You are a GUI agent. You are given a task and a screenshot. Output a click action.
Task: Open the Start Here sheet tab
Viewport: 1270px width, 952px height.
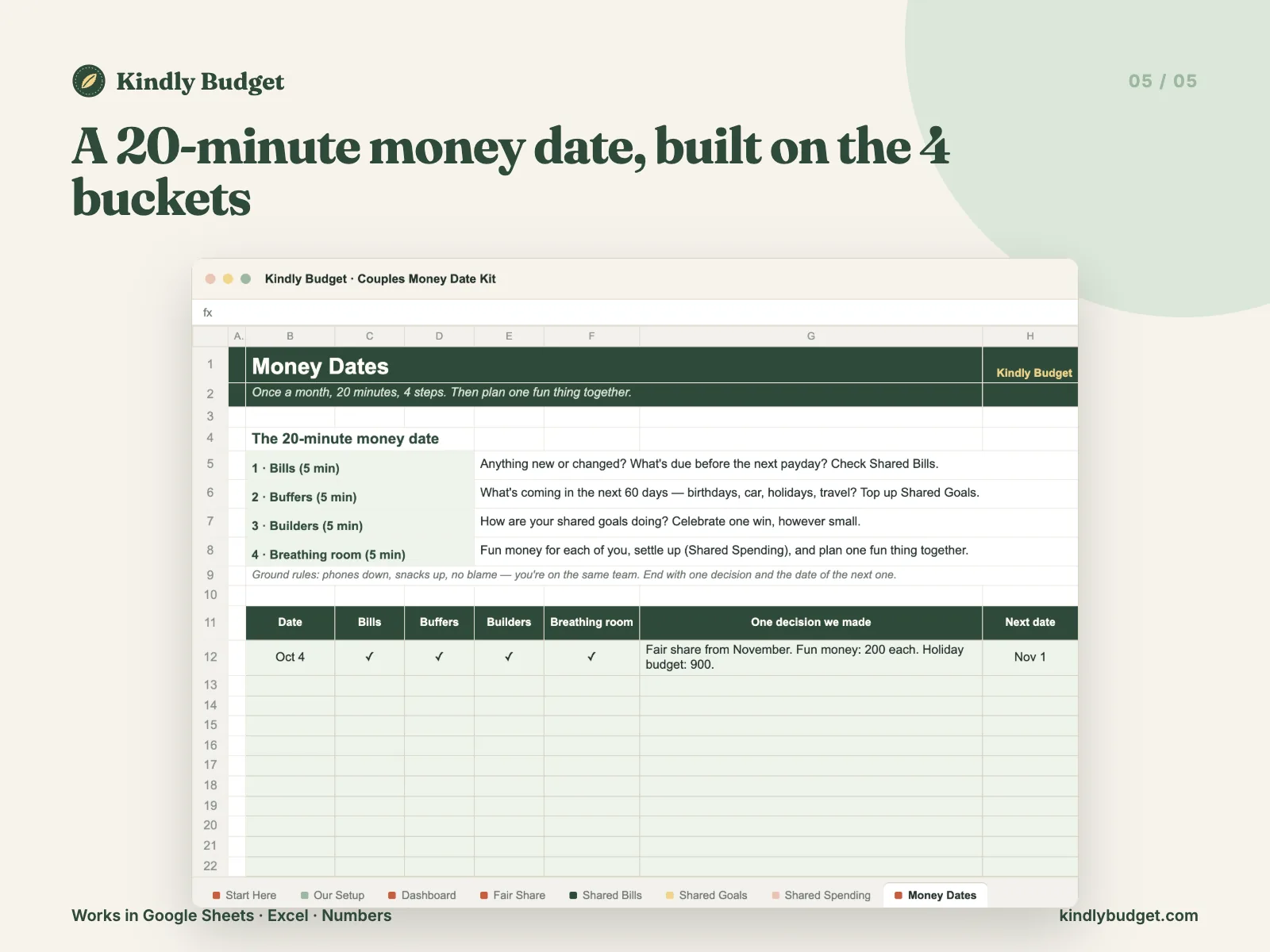click(x=244, y=895)
